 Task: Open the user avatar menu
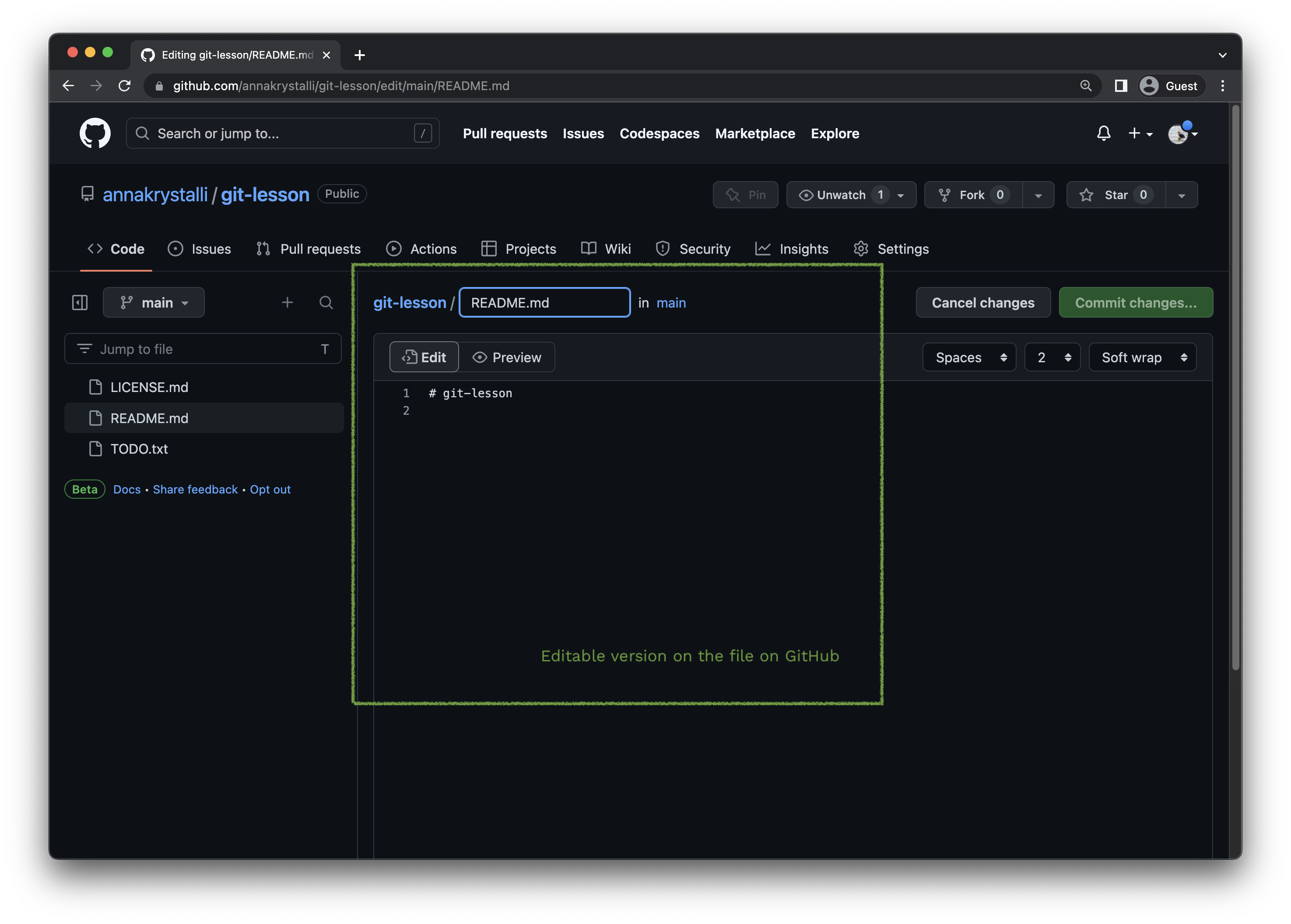[1182, 134]
